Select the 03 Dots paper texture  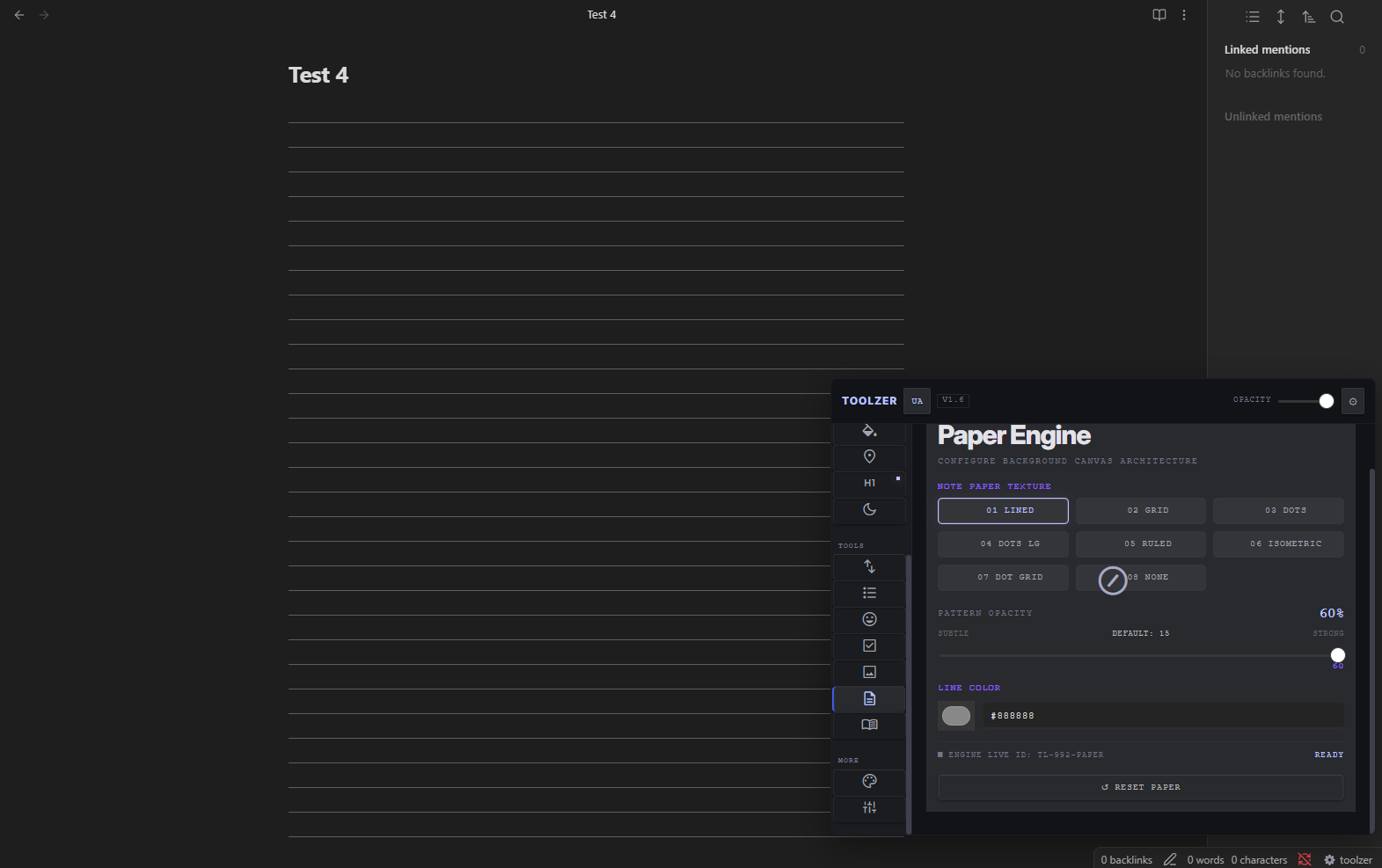[1278, 511]
